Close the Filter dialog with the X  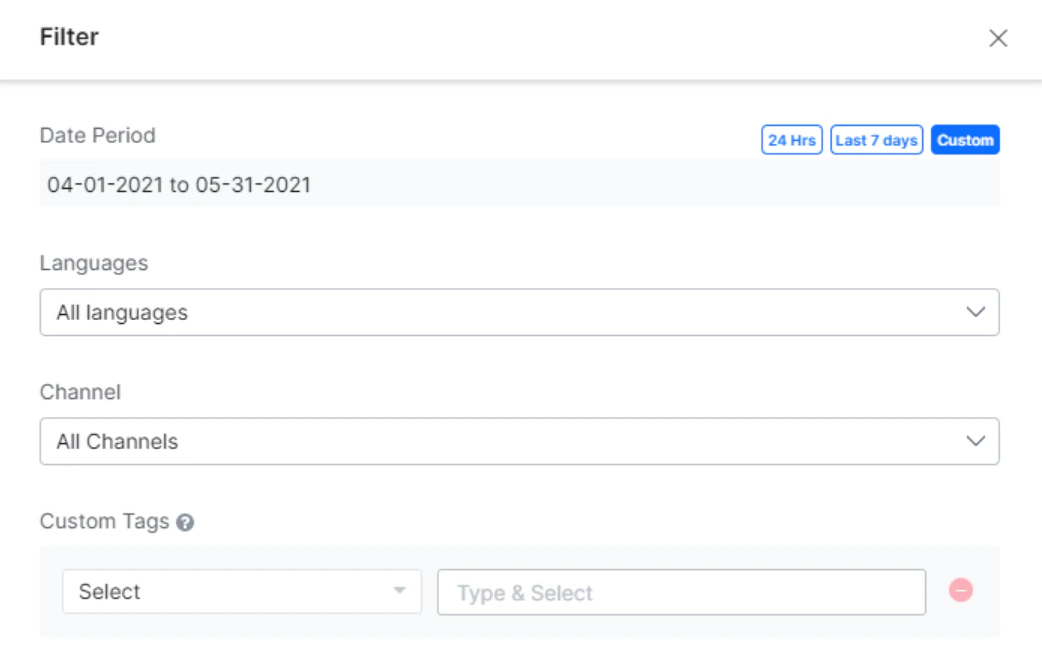999,40
